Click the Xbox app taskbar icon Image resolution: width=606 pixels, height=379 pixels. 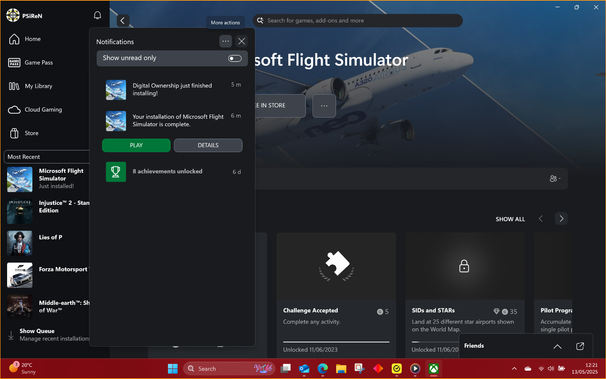tap(434, 369)
